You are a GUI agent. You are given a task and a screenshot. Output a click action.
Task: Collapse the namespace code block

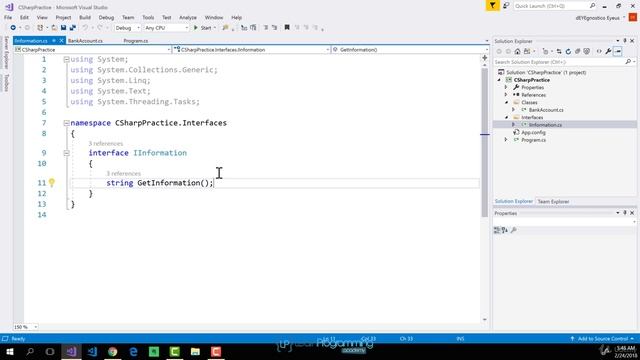click(66, 123)
